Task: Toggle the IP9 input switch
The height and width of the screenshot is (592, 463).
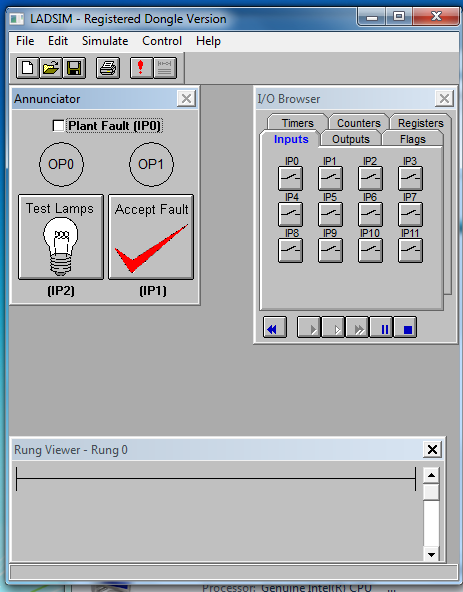Action: (330, 250)
